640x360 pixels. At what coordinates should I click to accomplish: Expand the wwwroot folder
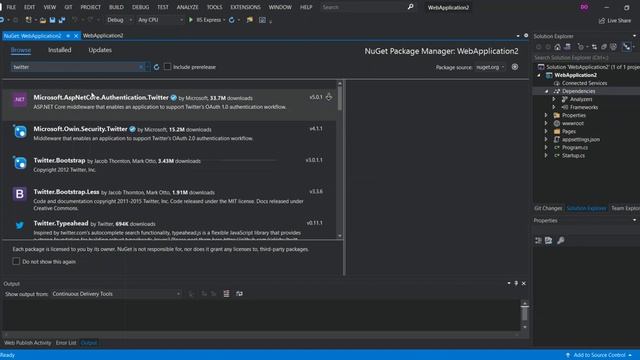pos(546,123)
